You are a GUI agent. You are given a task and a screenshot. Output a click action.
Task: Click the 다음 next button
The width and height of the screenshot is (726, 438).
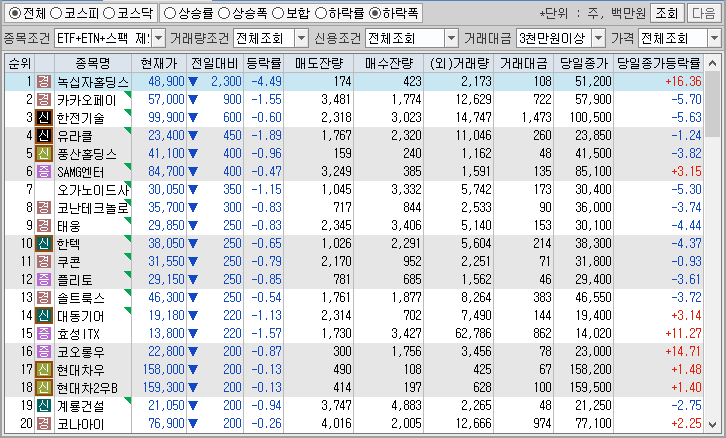click(704, 13)
